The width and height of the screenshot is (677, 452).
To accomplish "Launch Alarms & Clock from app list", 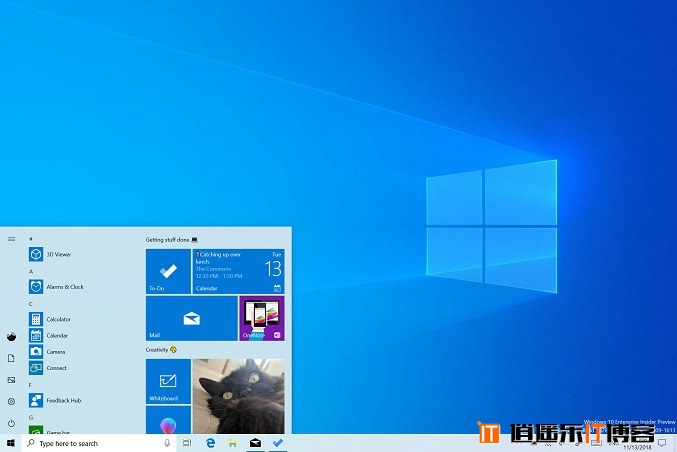I will coord(56,287).
